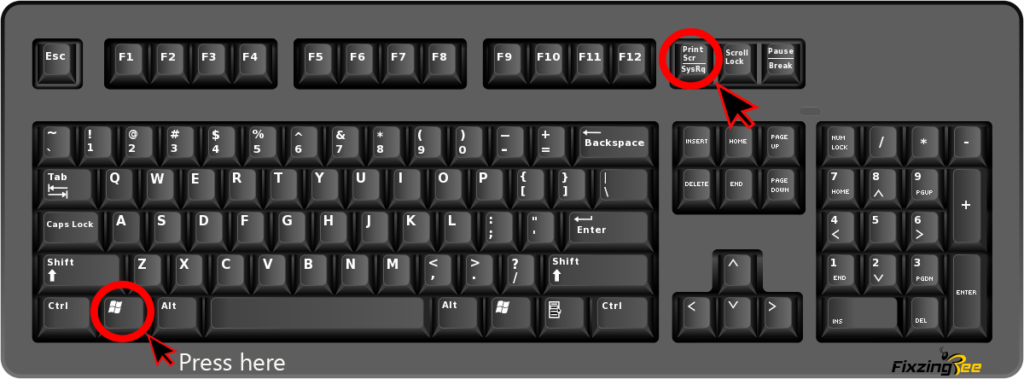Click the circled left Windows logo key

coord(120,312)
